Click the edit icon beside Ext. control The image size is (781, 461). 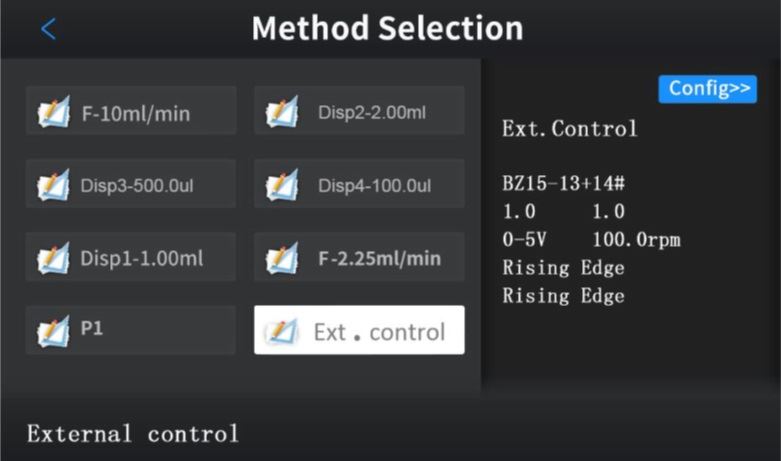282,331
